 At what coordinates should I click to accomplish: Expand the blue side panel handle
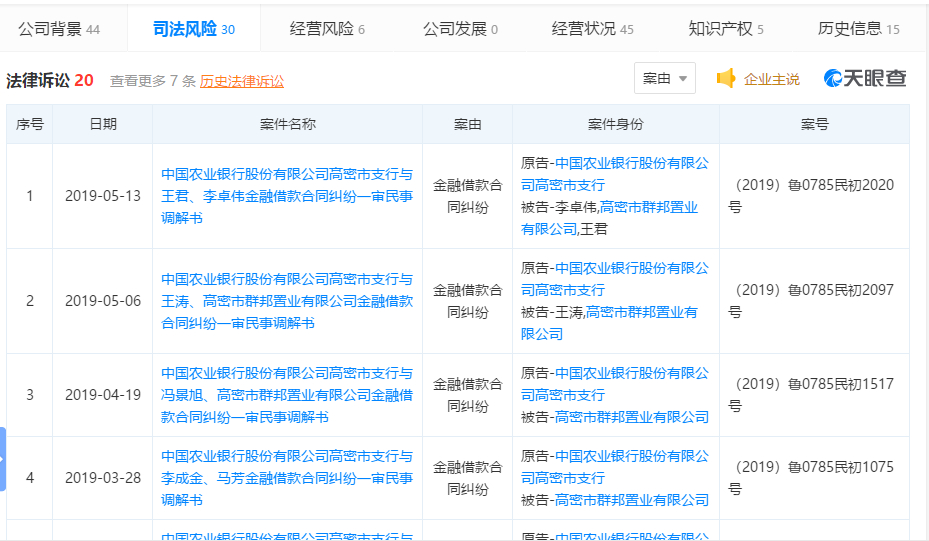tap(3, 459)
